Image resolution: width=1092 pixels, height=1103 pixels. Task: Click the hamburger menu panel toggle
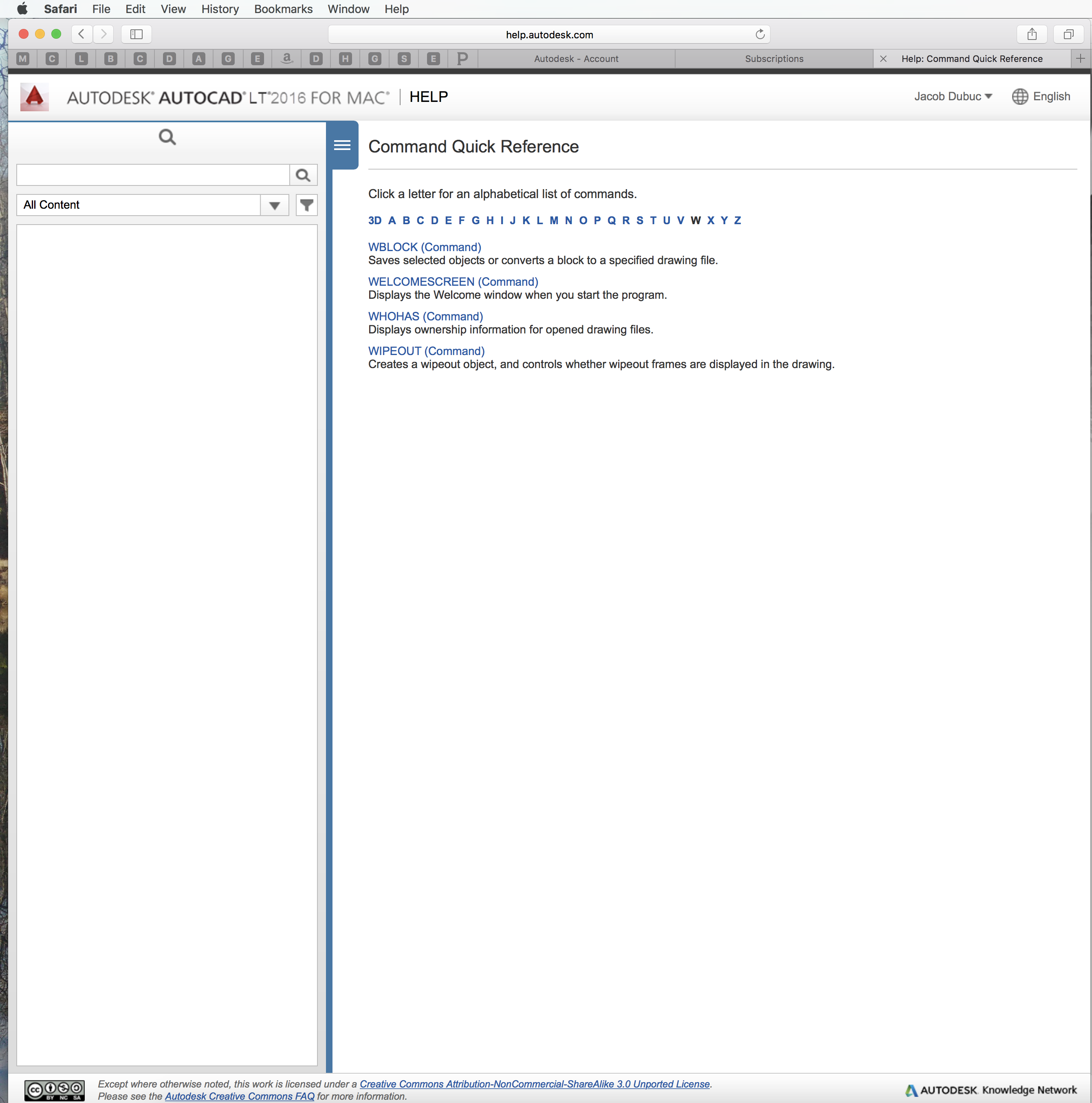pos(342,145)
